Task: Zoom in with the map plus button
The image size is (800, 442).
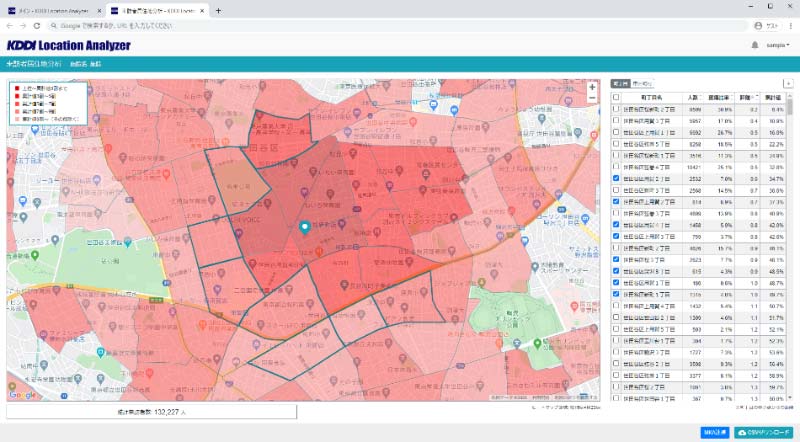Action: [x=593, y=88]
